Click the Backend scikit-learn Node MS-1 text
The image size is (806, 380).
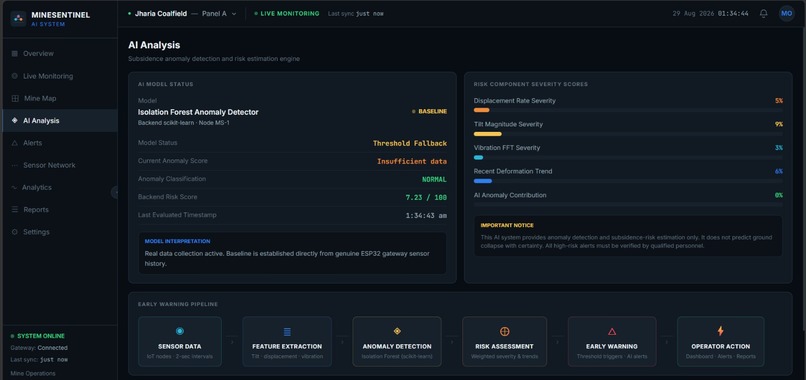point(184,123)
